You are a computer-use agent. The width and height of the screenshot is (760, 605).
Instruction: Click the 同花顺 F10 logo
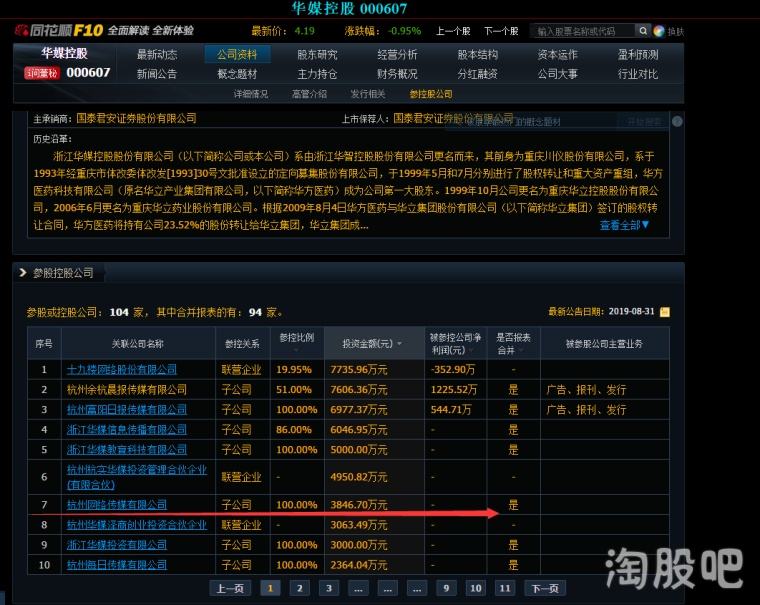click(59, 31)
